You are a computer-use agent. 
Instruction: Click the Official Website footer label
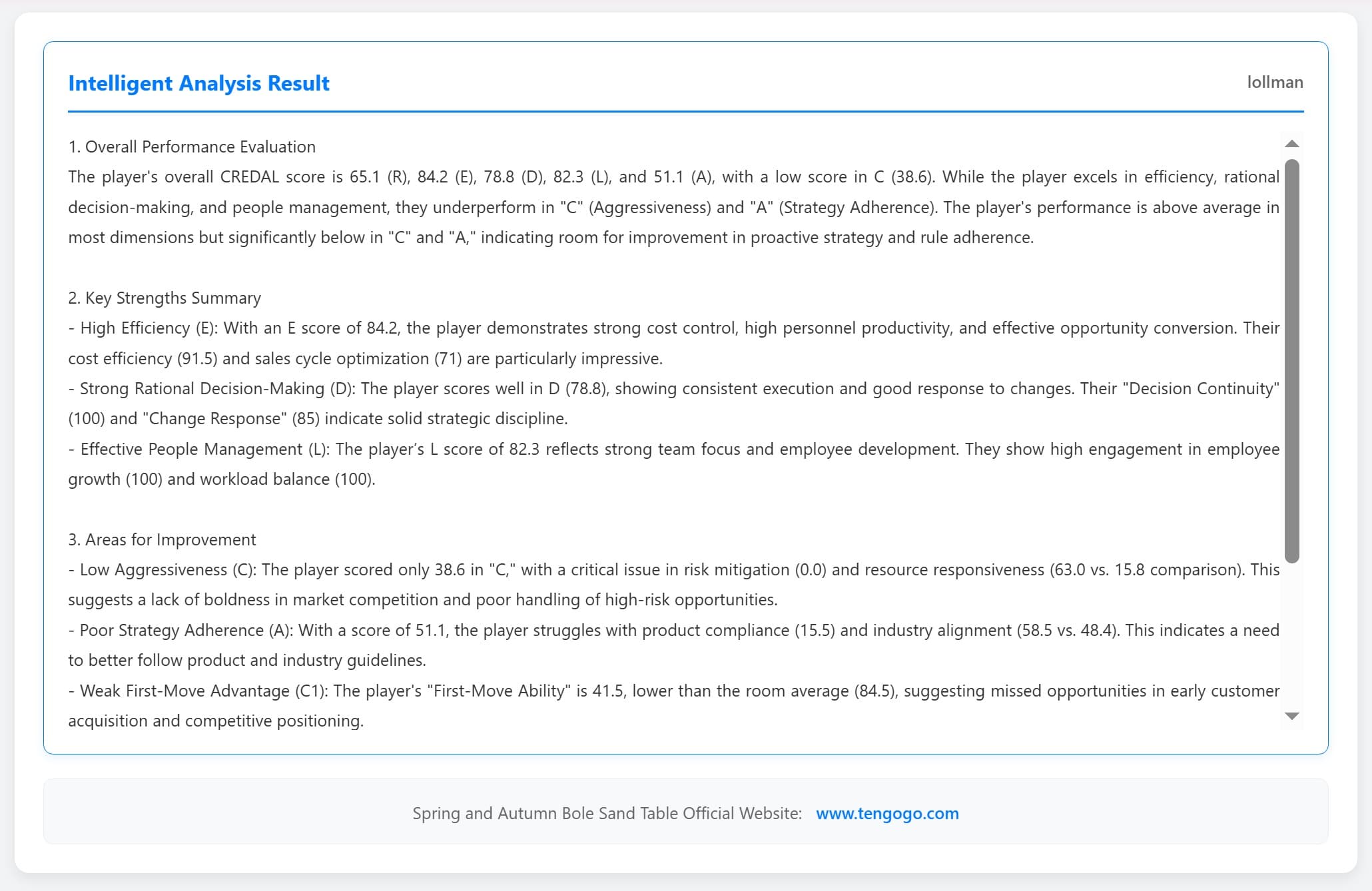(x=607, y=813)
